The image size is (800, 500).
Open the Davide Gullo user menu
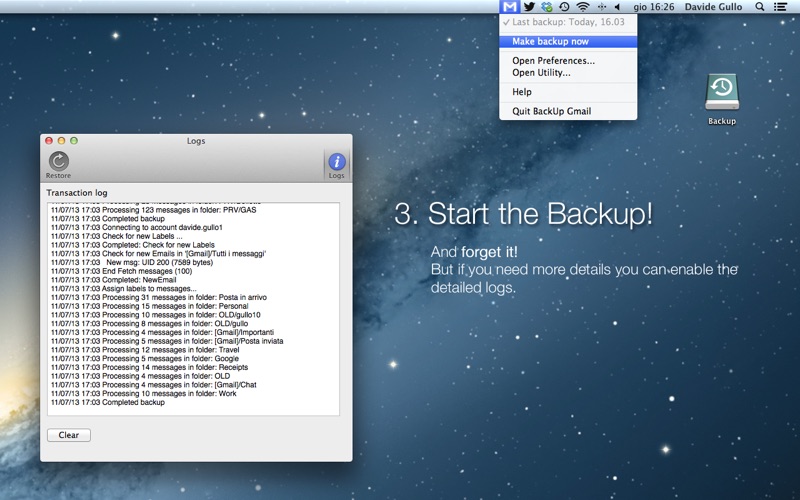(713, 7)
